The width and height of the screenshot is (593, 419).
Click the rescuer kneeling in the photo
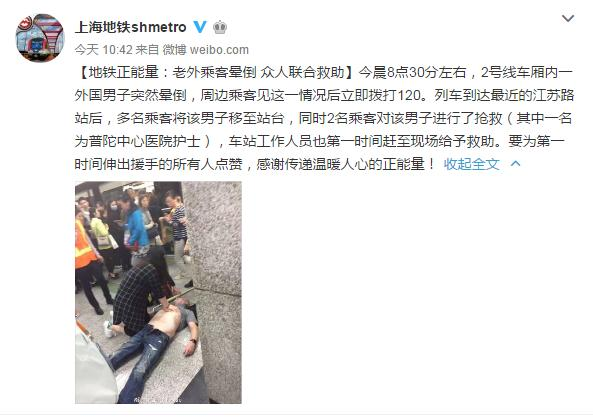point(140,291)
